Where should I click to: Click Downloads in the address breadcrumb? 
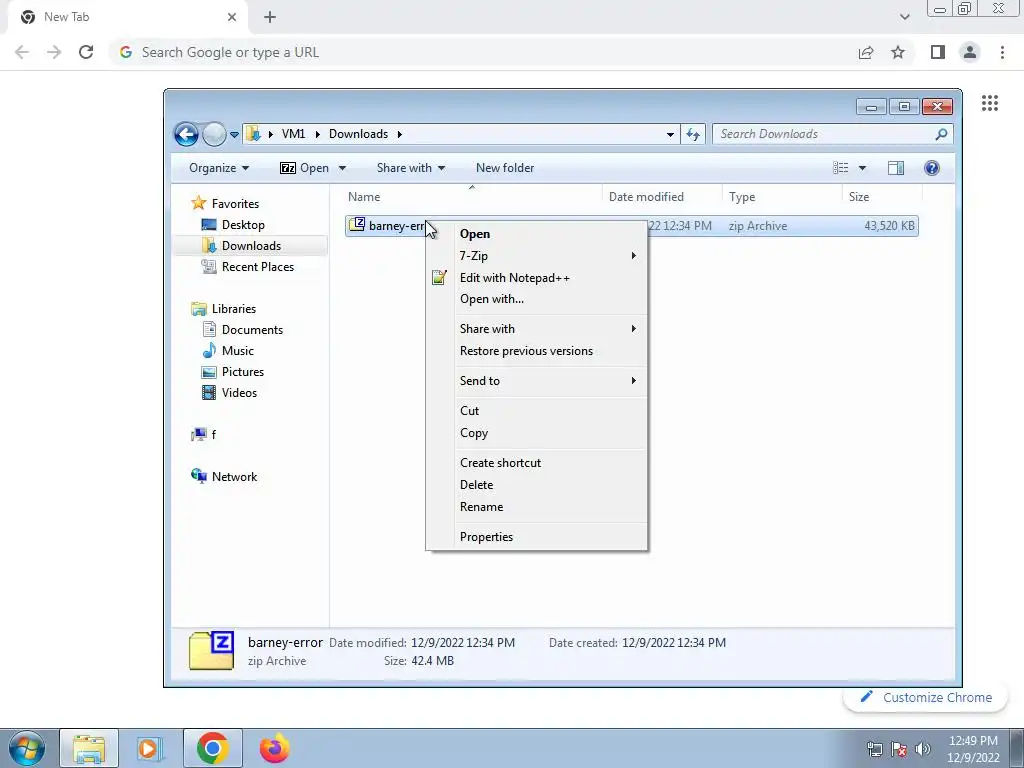(x=358, y=134)
